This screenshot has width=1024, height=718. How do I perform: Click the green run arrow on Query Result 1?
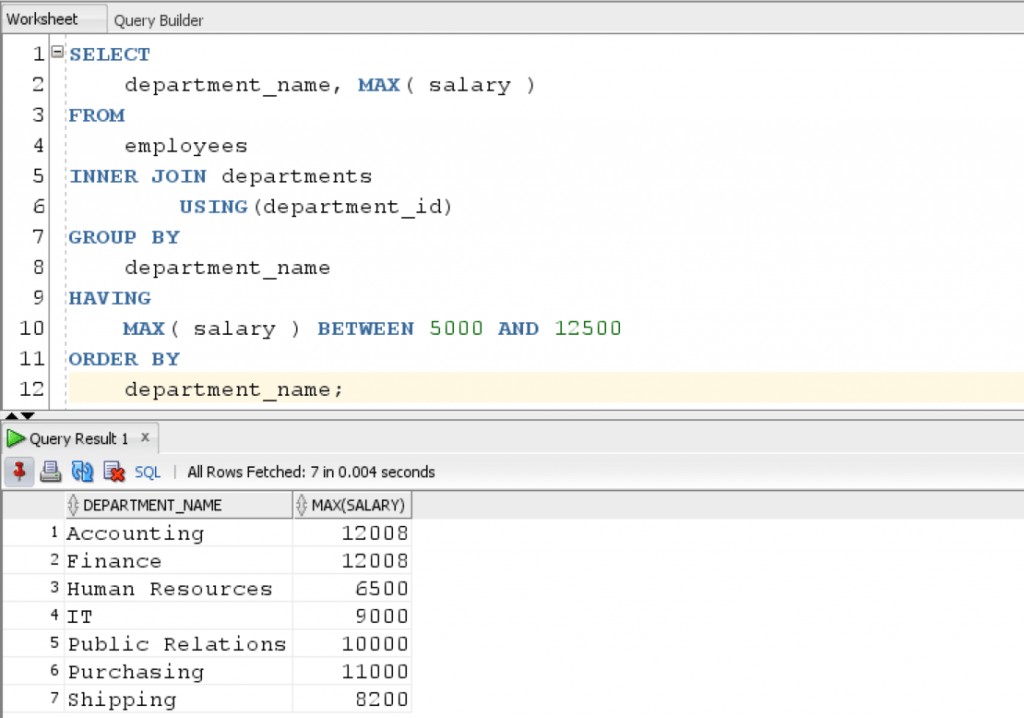click(14, 437)
